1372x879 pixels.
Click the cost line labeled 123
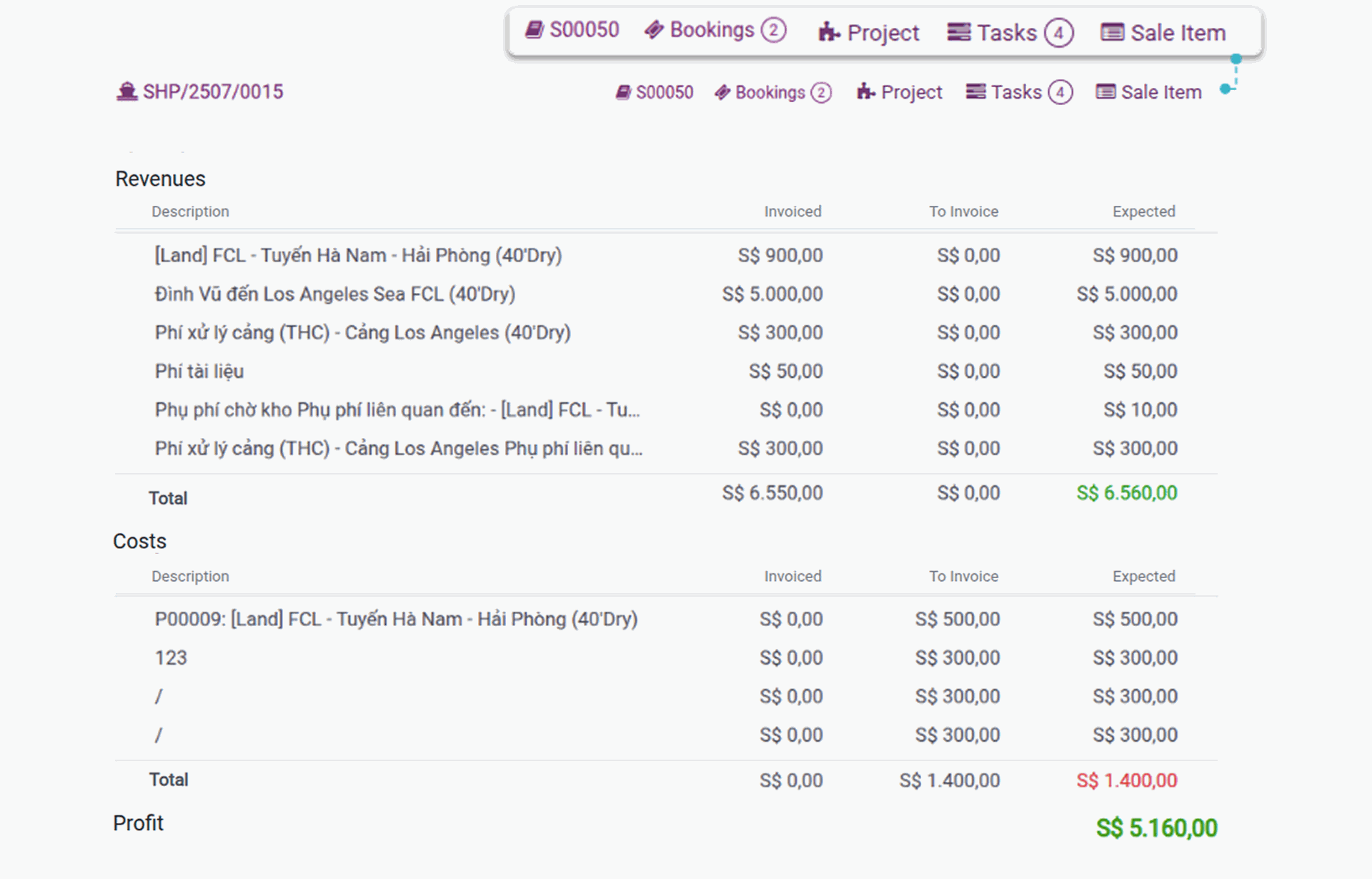tap(171, 657)
